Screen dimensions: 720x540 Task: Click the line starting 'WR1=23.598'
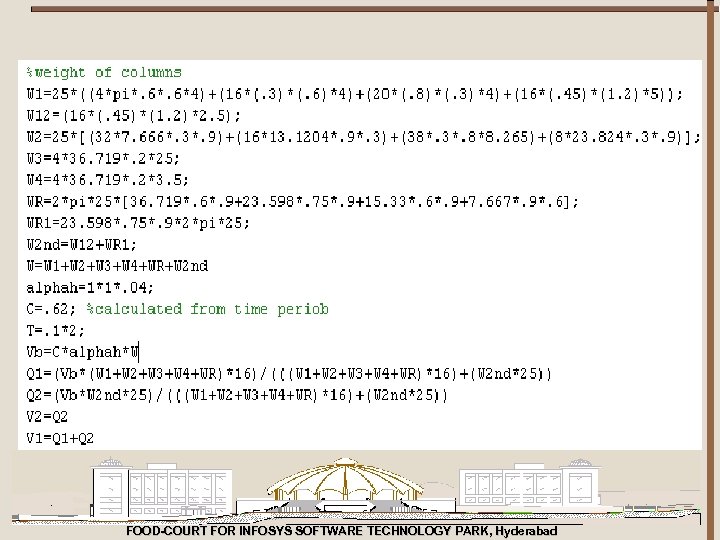click(138, 223)
